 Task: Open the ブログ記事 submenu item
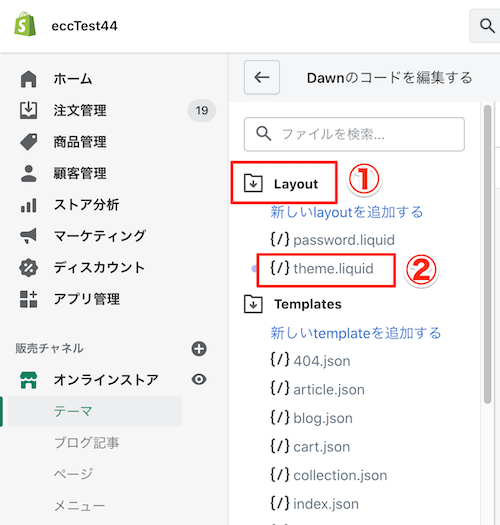tap(86, 443)
